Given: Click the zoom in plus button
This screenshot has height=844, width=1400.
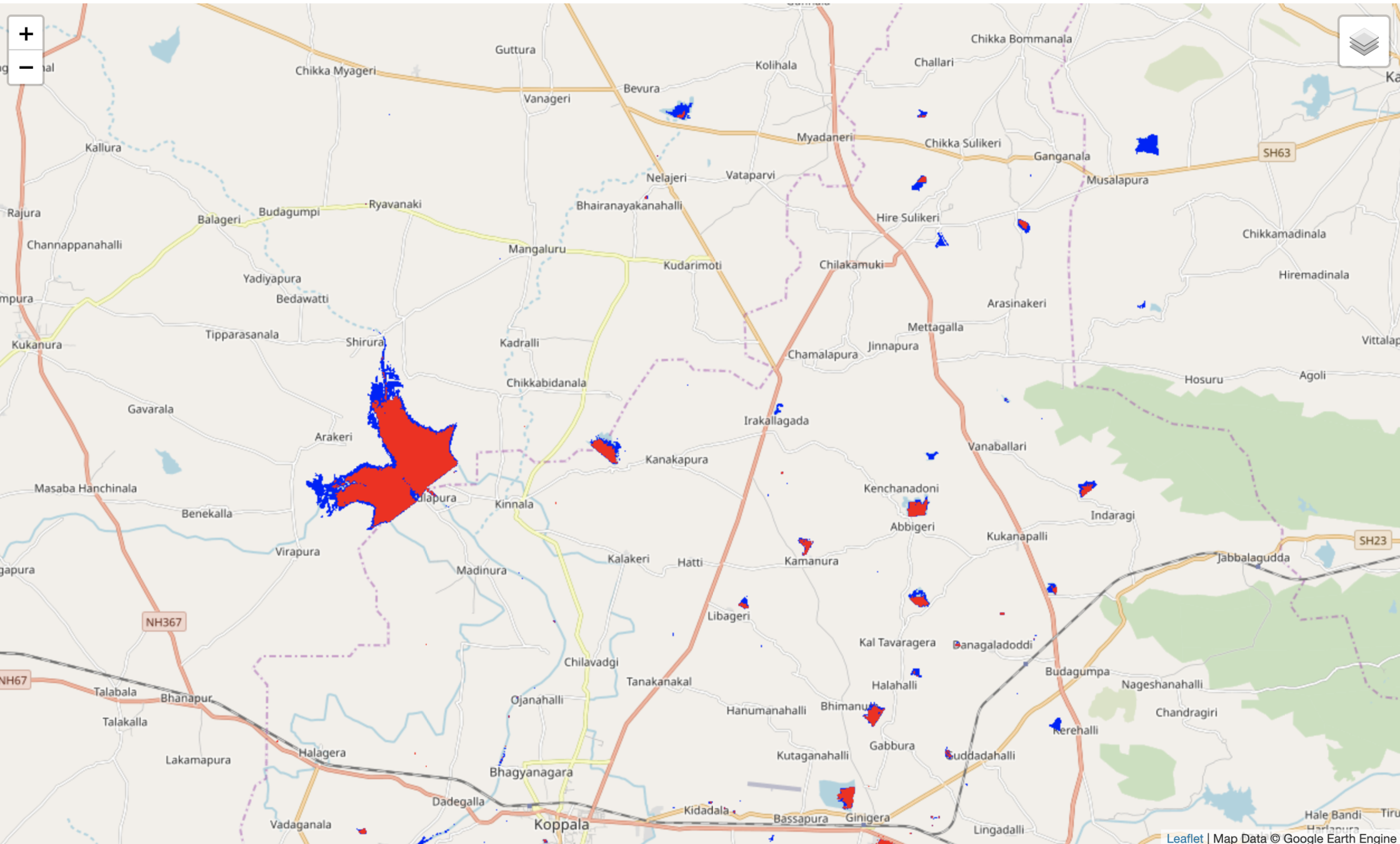Looking at the screenshot, I should pos(26,34).
